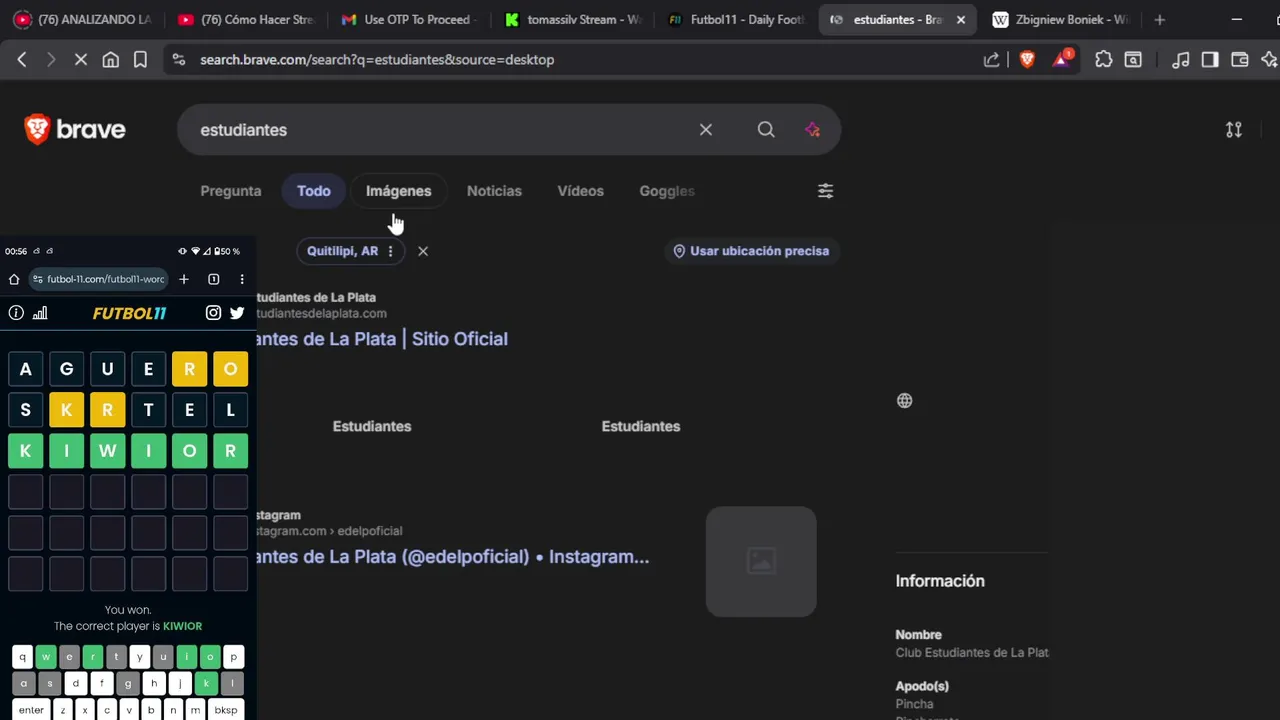Switch to Noticias results
1280x720 pixels.
tap(494, 191)
